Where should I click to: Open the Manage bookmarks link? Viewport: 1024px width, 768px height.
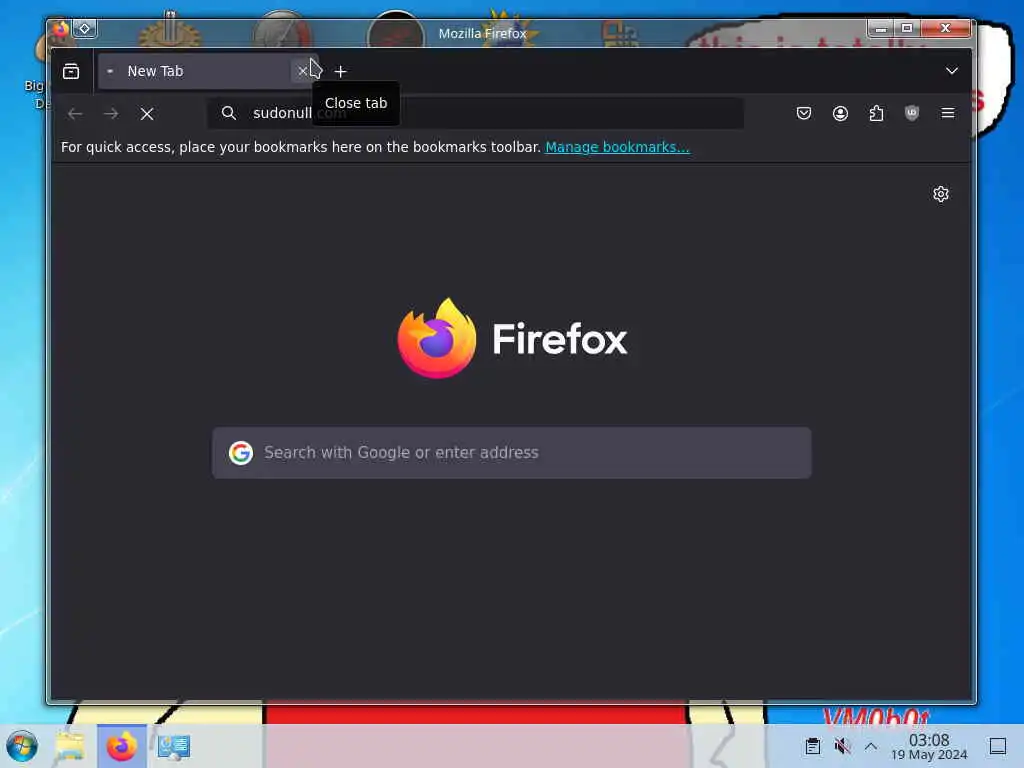[x=617, y=147]
